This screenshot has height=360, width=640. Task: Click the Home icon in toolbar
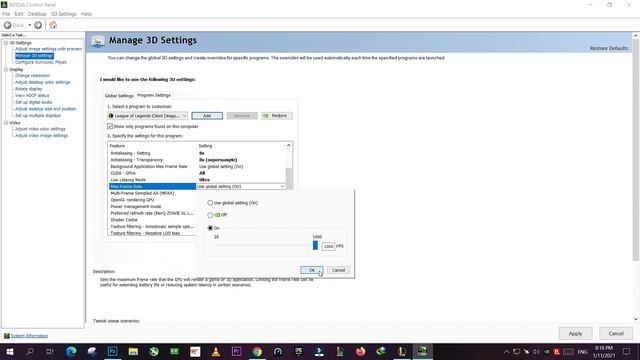(x=53, y=25)
